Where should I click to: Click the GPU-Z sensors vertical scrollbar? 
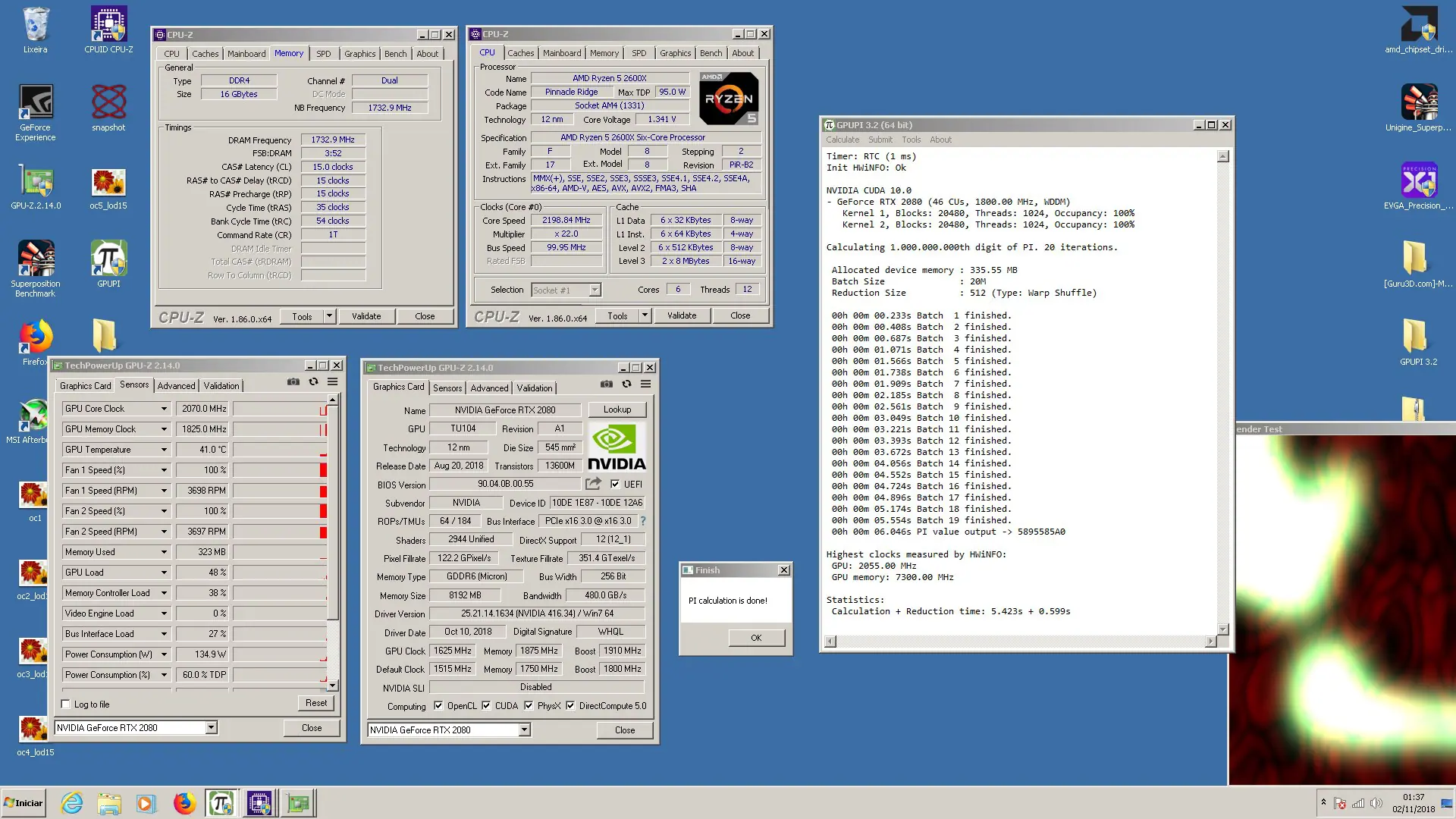click(332, 543)
